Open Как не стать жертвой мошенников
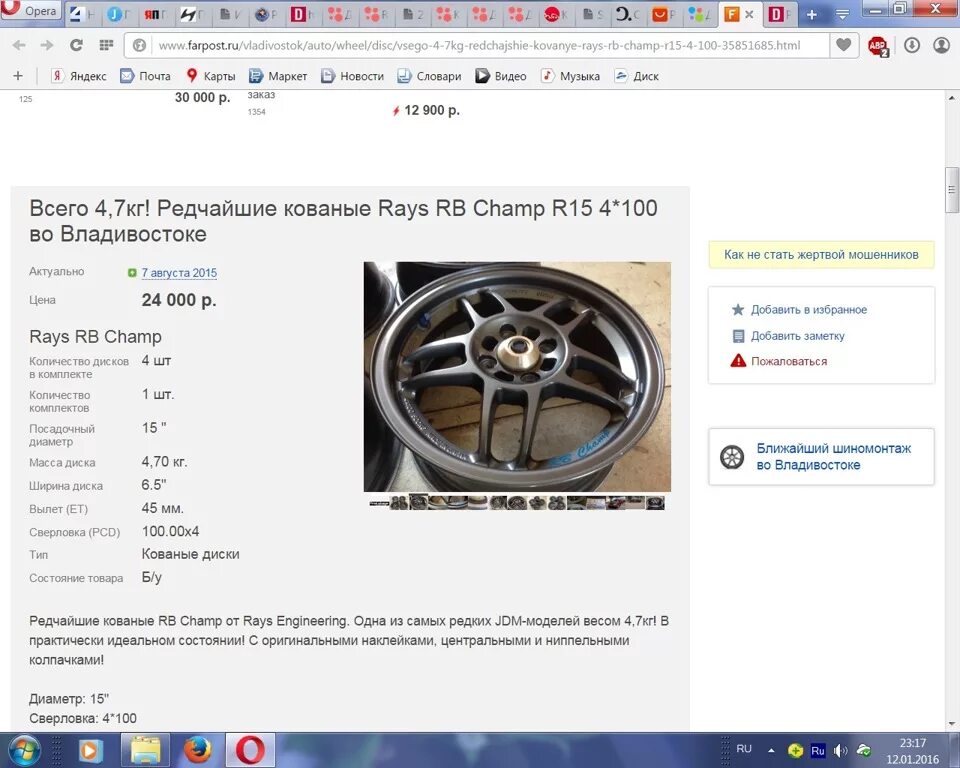This screenshot has height=768, width=960. 821,255
